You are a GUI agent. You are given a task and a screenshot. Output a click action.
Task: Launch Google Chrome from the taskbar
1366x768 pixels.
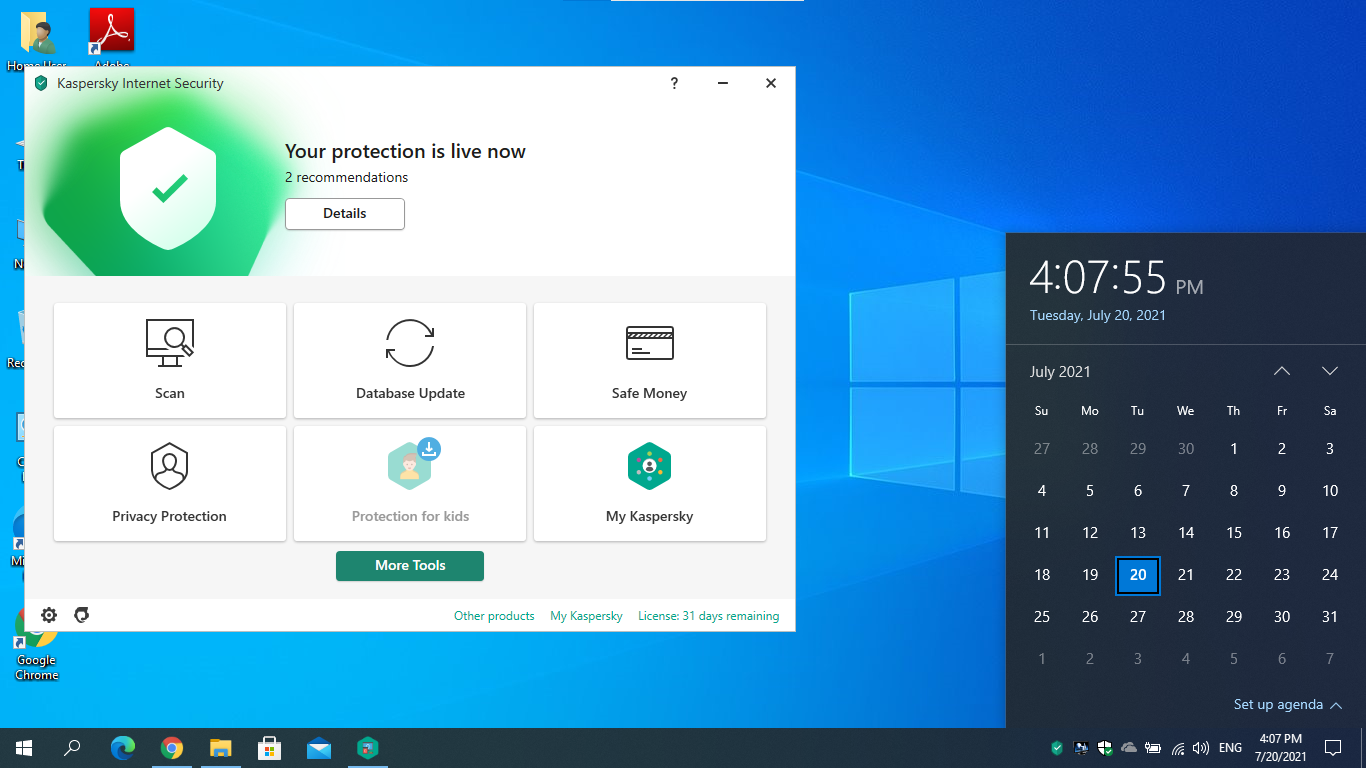172,748
